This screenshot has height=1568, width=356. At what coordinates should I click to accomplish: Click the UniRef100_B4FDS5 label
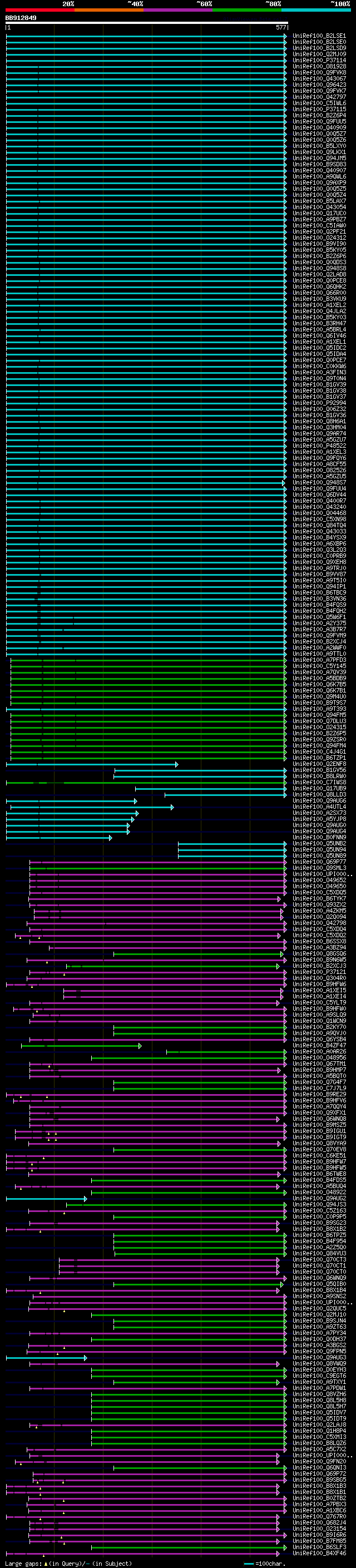pyautogui.click(x=319, y=1180)
